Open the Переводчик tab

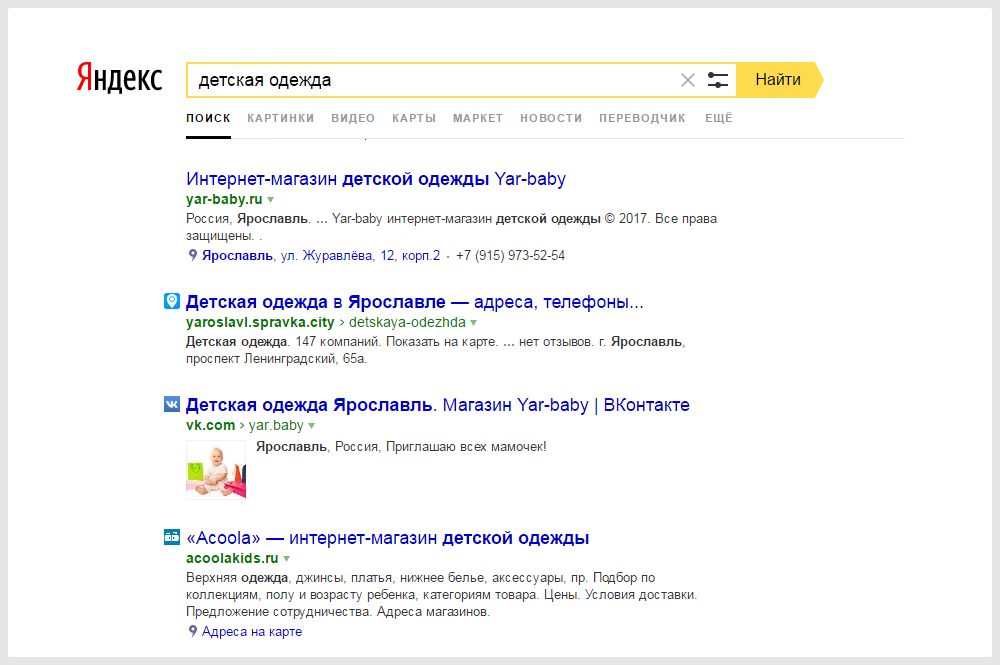coord(642,118)
